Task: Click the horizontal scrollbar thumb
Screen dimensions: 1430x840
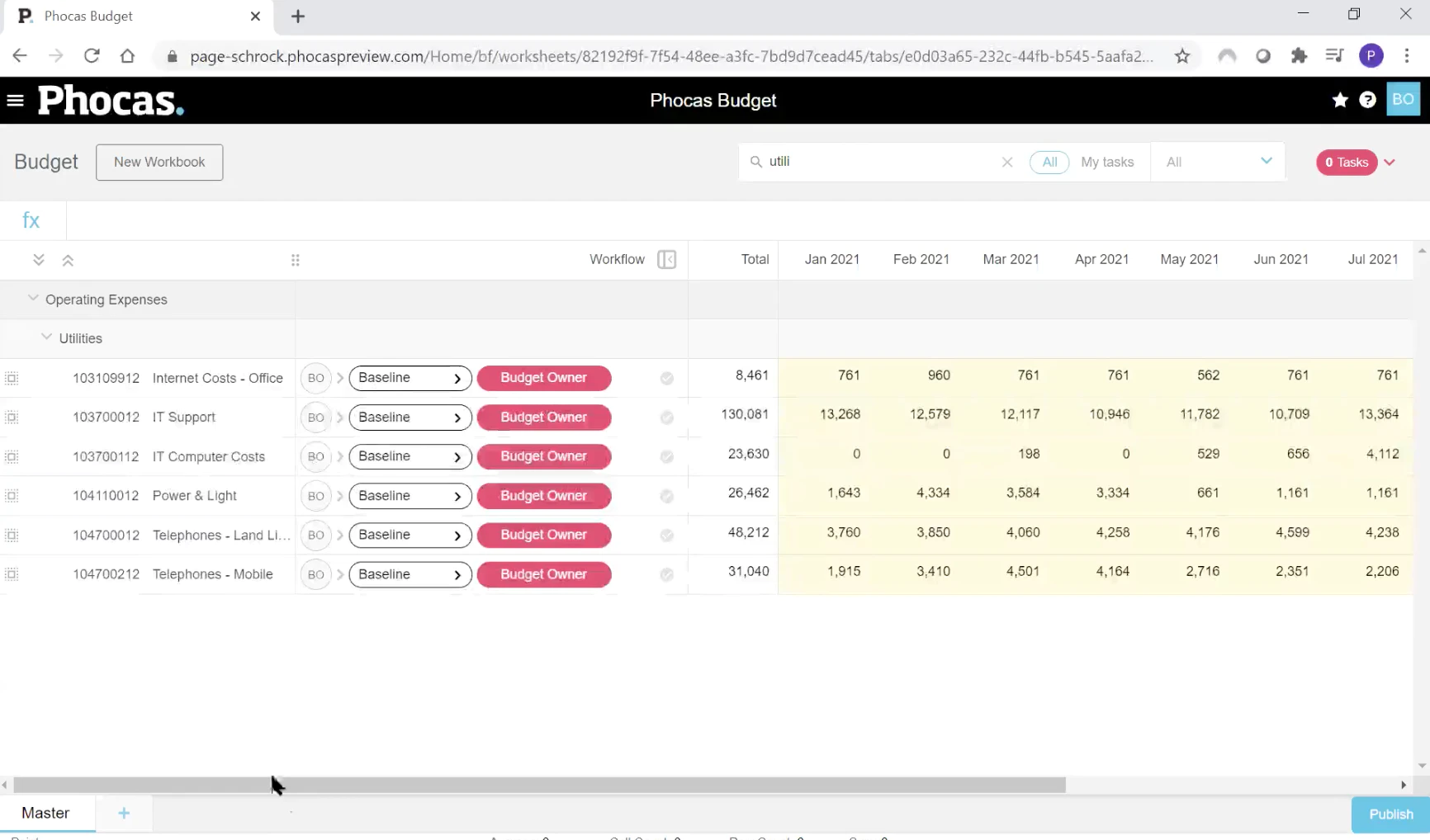Action: 539,785
